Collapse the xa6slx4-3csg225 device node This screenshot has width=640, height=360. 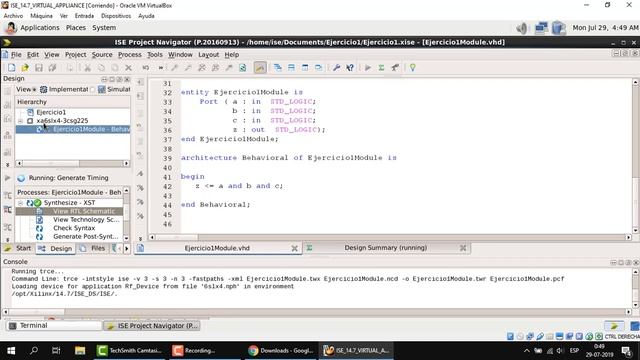tap(20, 121)
